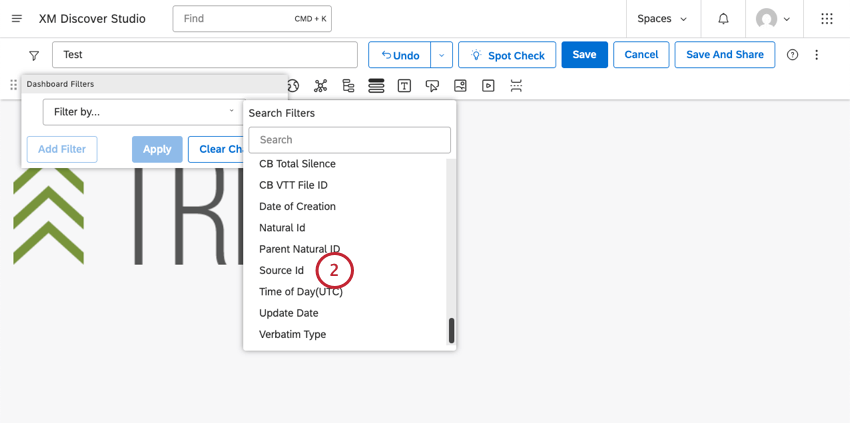Click the dashboard filter funnel icon
850x423 pixels.
(34, 55)
